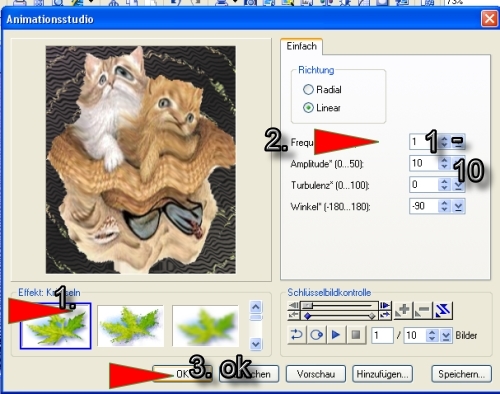500x394 pixels.
Task: Select the blue start keyframe diamond
Action: [x=307, y=316]
